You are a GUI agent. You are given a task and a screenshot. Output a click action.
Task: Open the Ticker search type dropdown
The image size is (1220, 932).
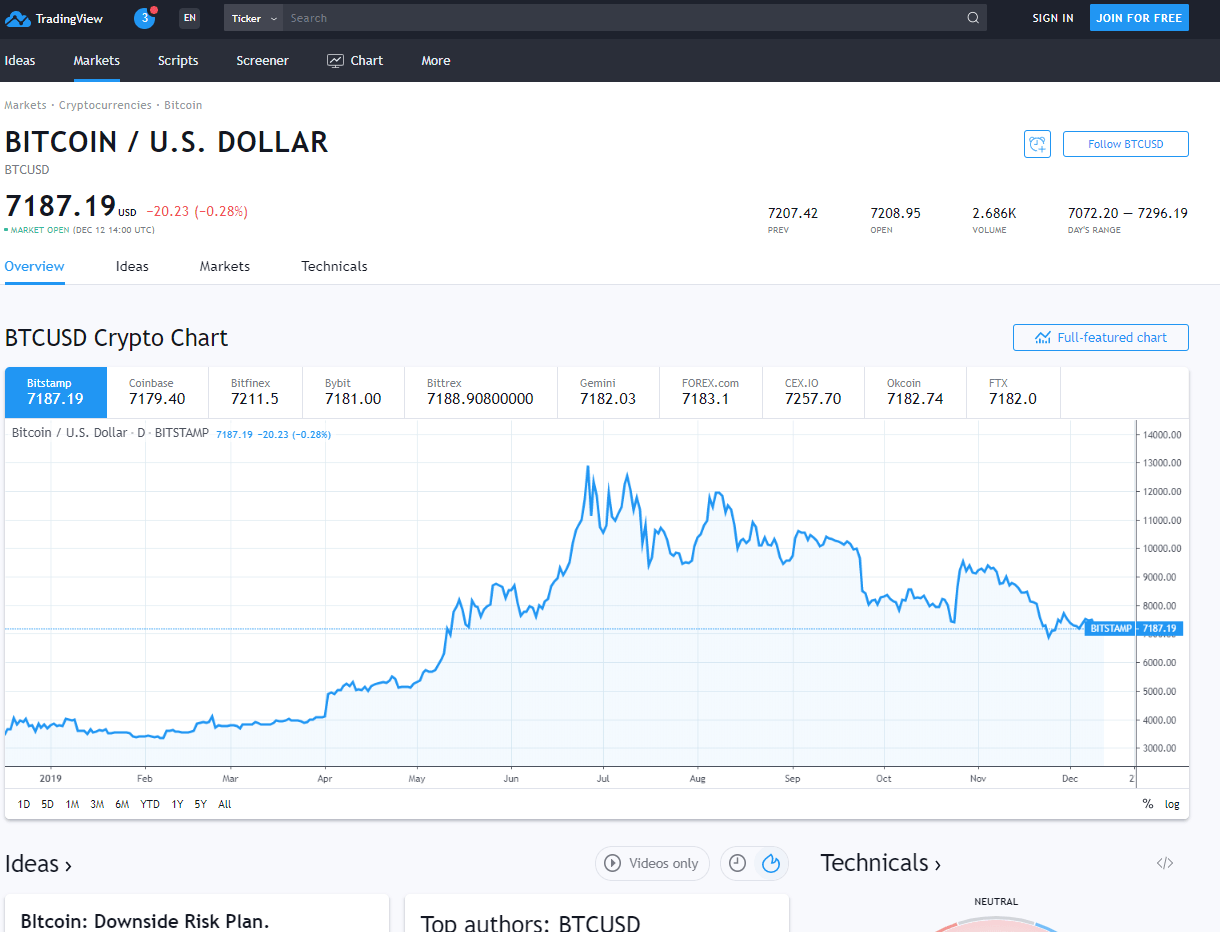coord(254,18)
